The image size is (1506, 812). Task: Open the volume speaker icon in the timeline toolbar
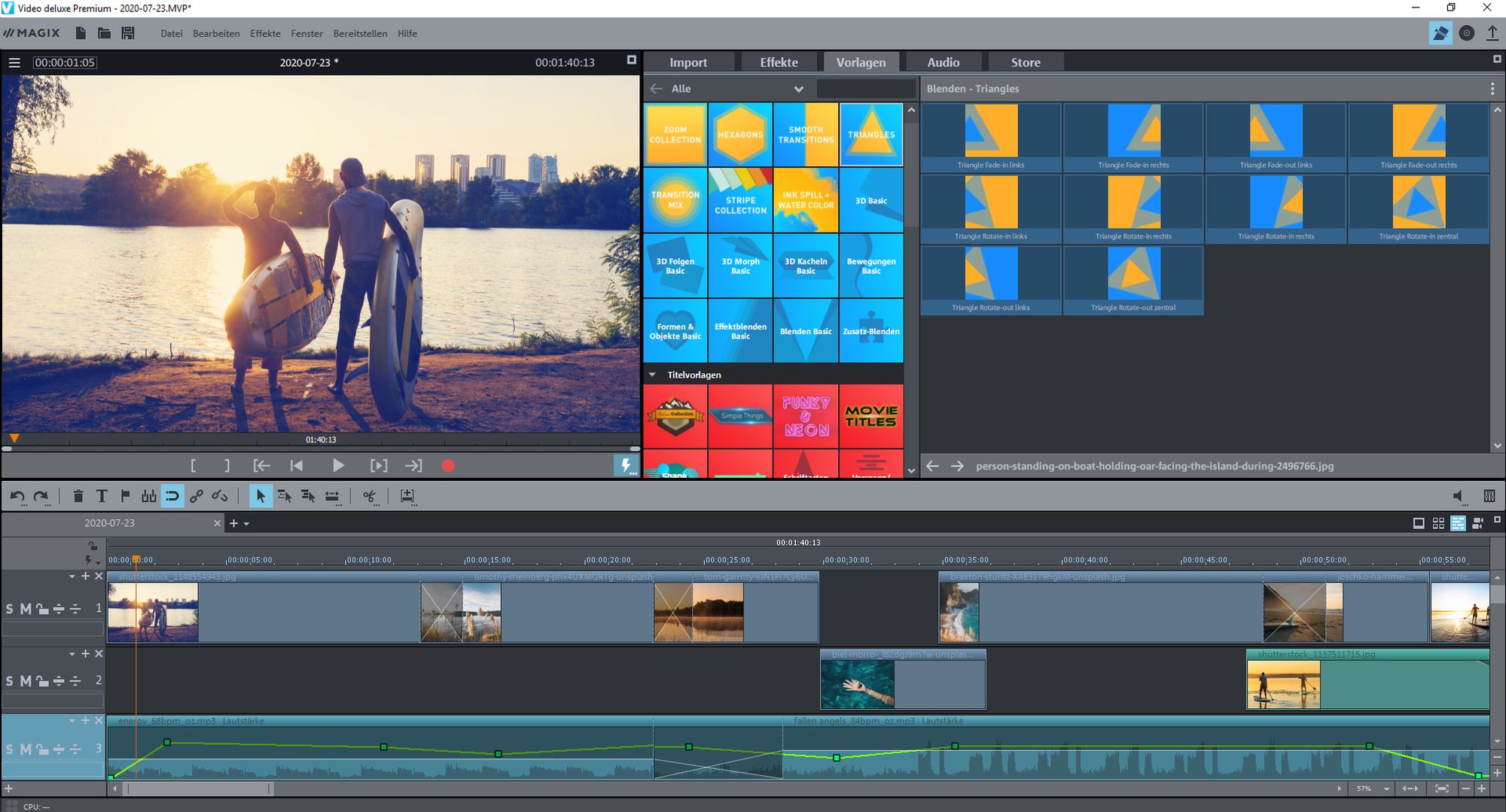click(x=1459, y=497)
